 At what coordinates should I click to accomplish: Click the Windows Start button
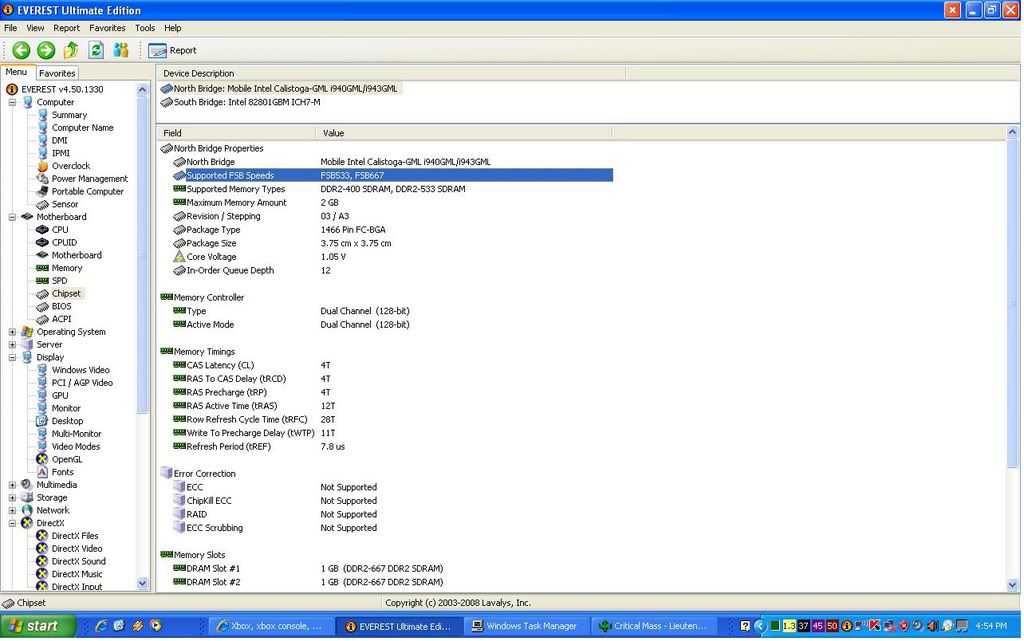39,626
